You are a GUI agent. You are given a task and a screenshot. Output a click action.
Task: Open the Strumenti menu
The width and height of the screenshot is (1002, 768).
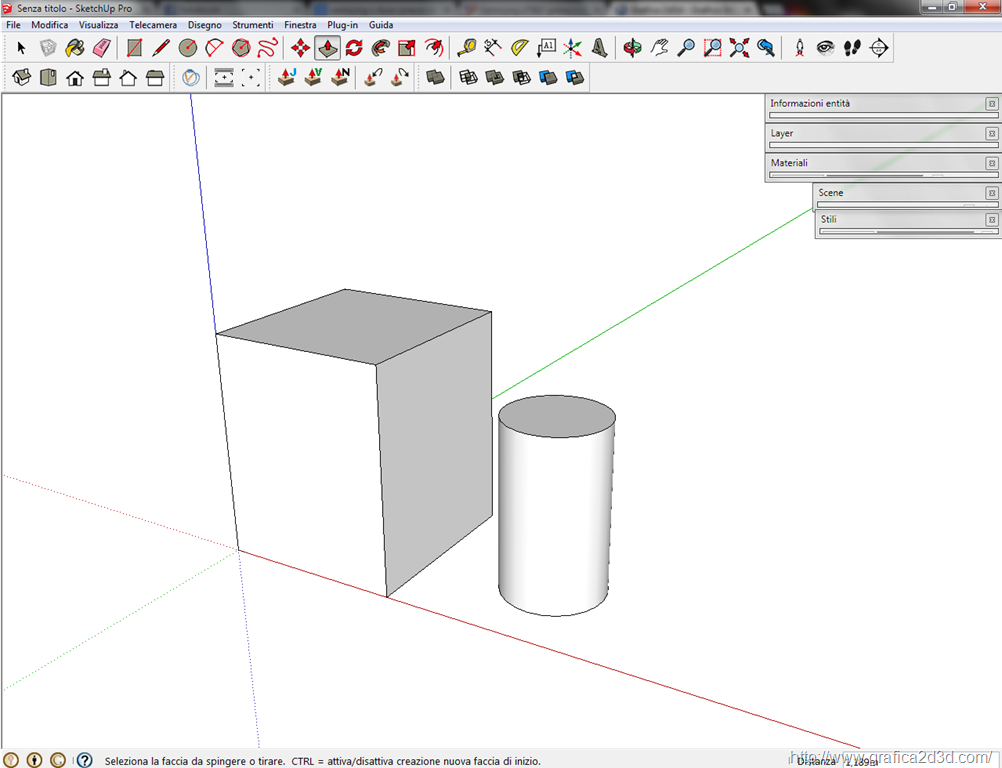click(x=252, y=24)
